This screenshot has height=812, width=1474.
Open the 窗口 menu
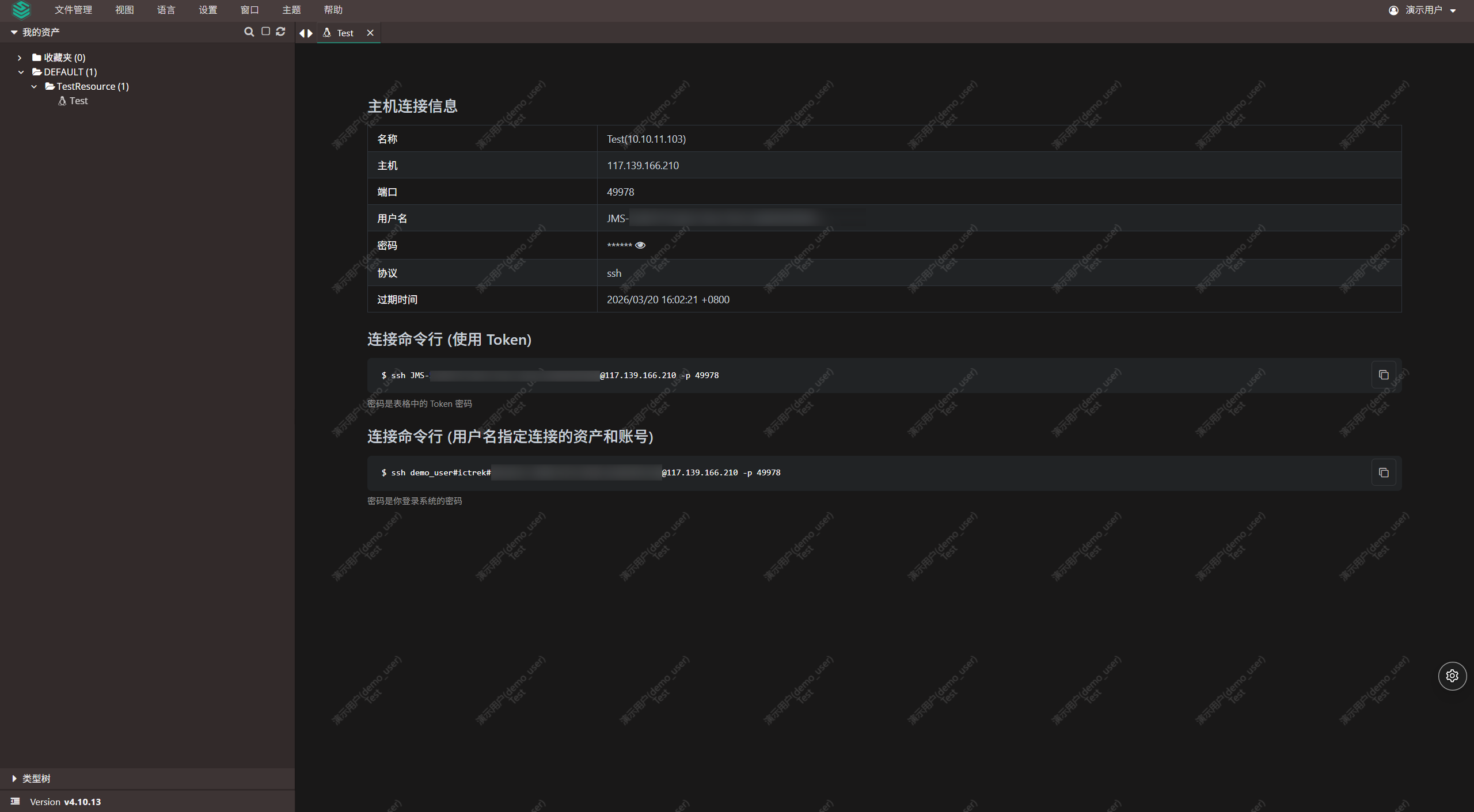[x=249, y=10]
